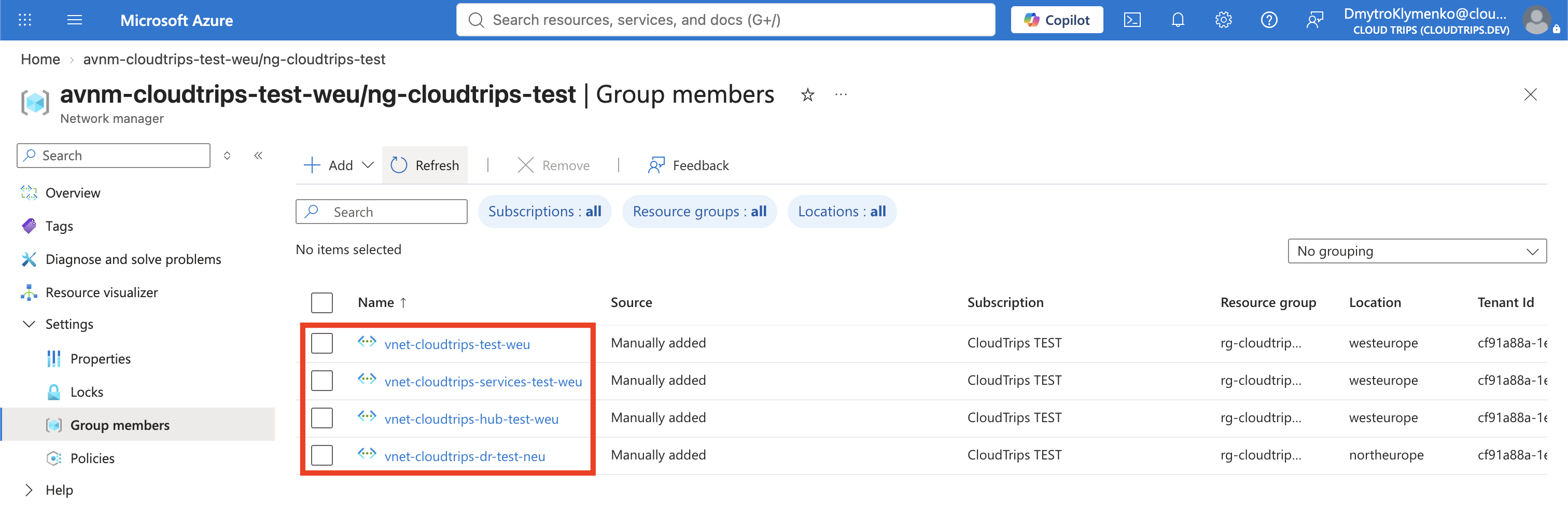This screenshot has width=1568, height=530.
Task: Focus the members table Search field
Action: [382, 212]
